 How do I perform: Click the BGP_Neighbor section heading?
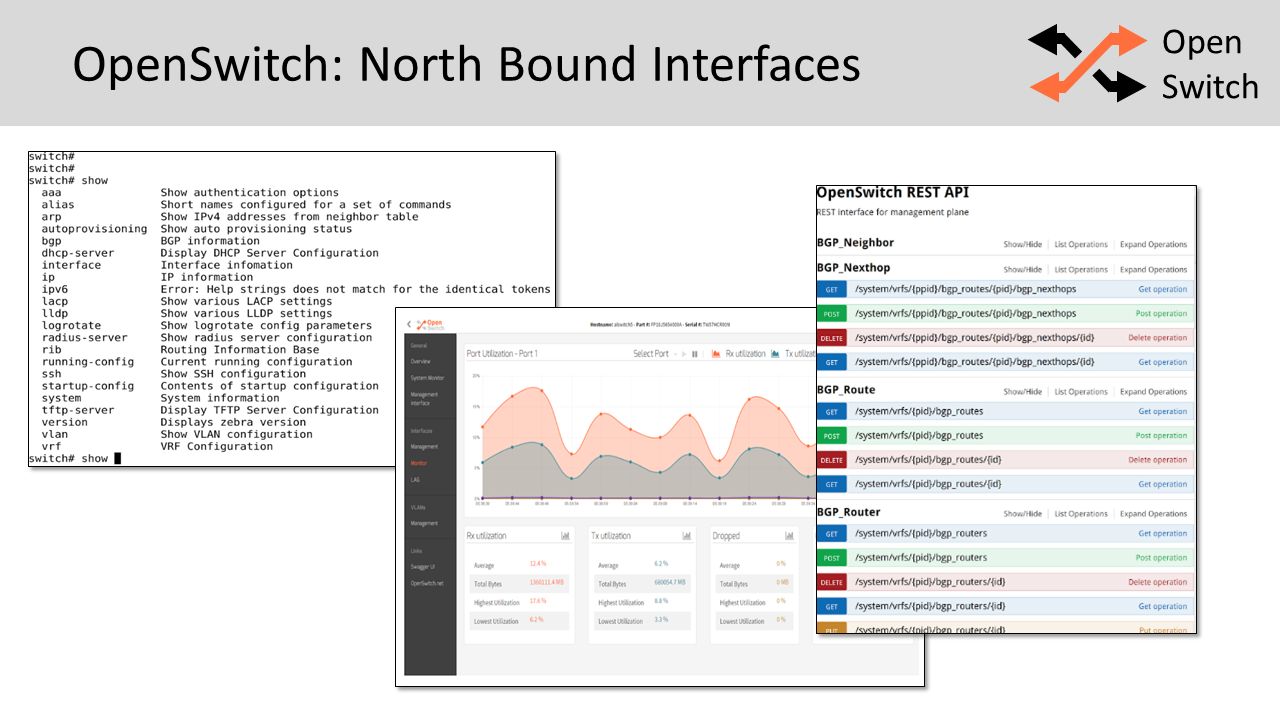855,243
